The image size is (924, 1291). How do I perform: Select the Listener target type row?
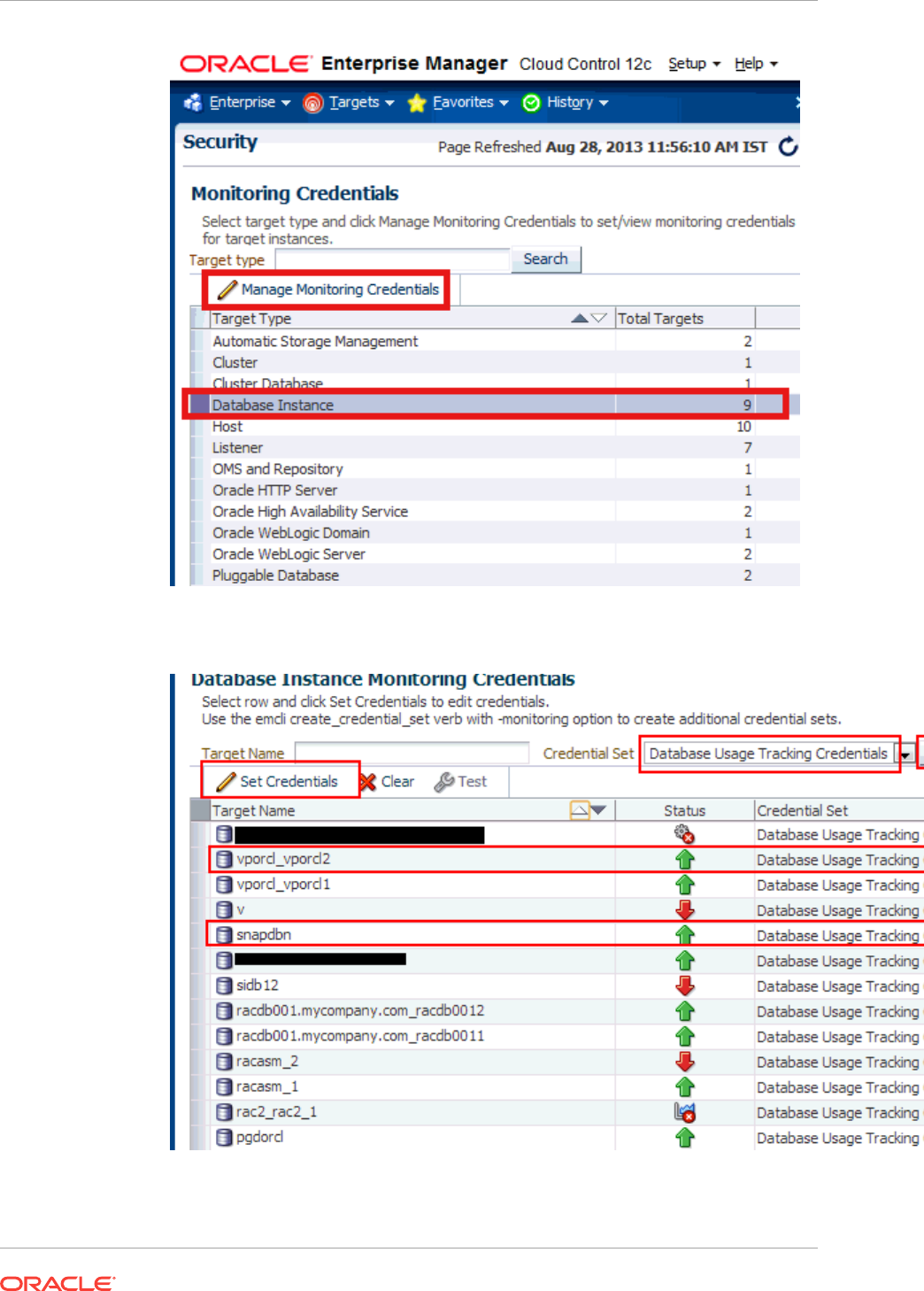pos(495,447)
